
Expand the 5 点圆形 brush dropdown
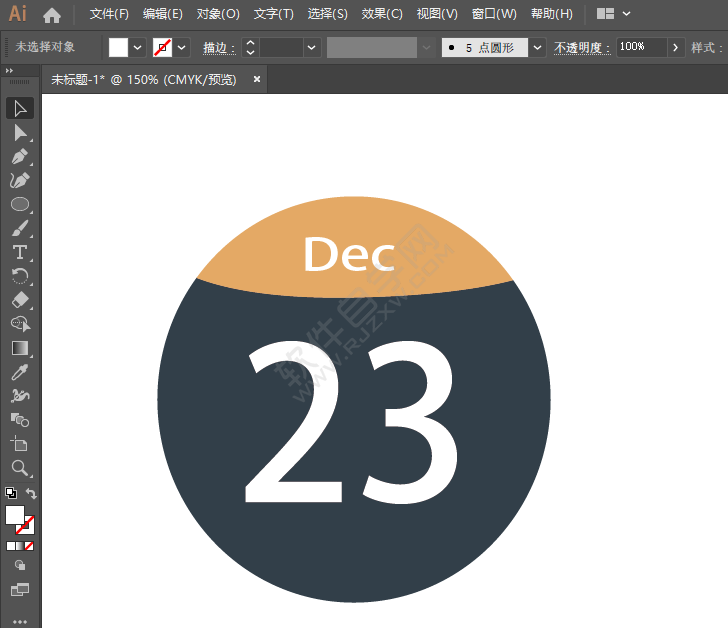537,47
